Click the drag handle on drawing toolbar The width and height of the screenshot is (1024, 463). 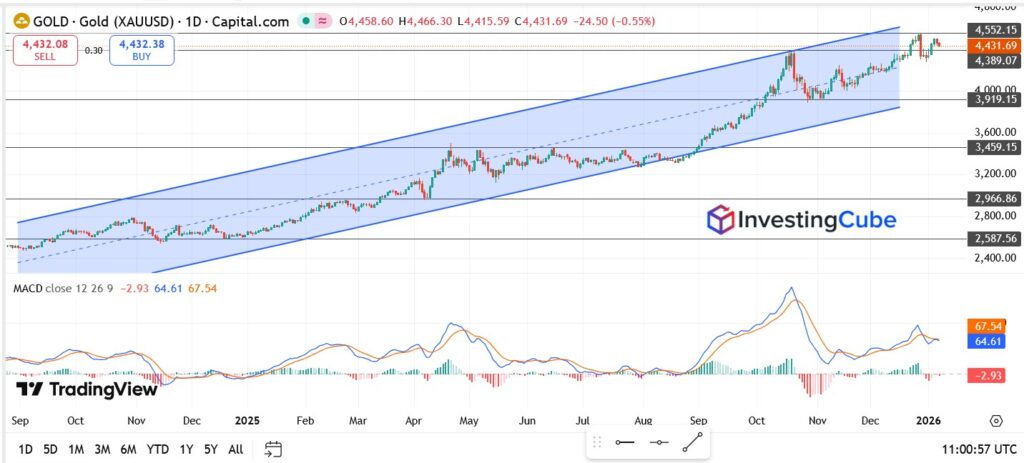coord(597,442)
